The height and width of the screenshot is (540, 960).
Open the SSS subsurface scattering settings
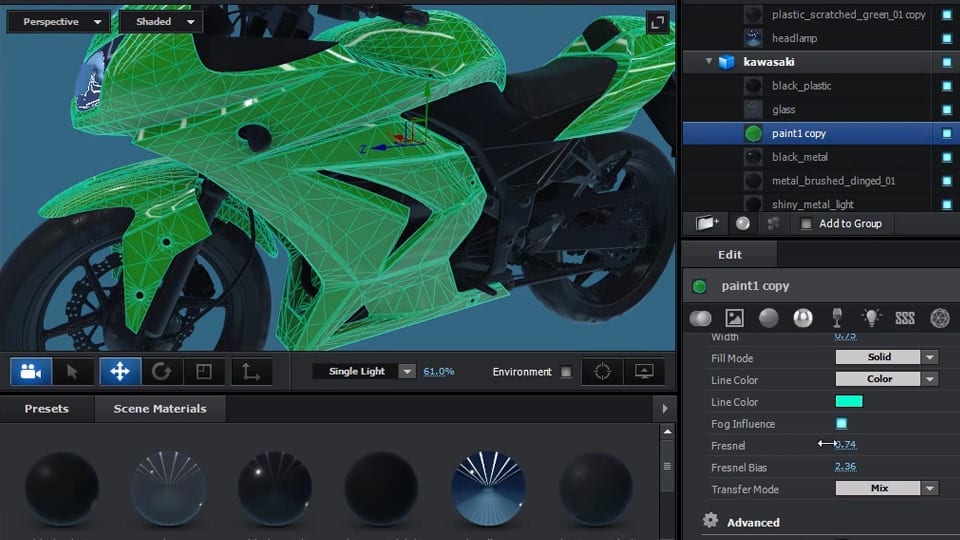[905, 318]
